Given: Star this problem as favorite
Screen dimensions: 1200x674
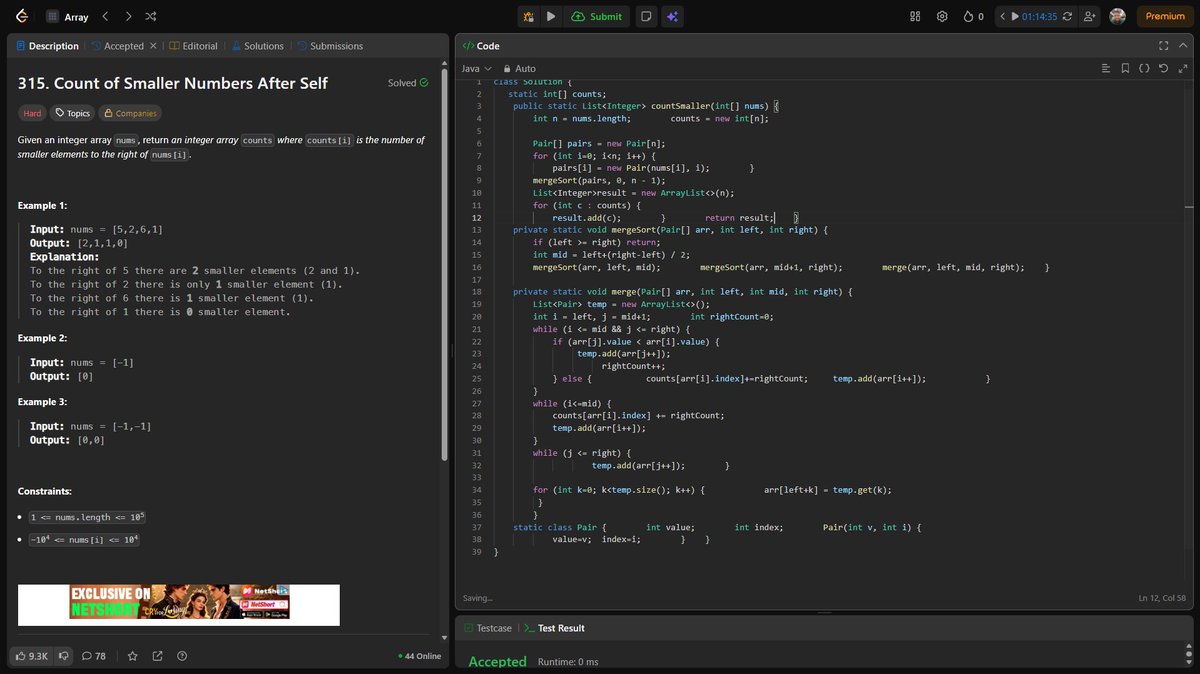Looking at the screenshot, I should click(132, 656).
